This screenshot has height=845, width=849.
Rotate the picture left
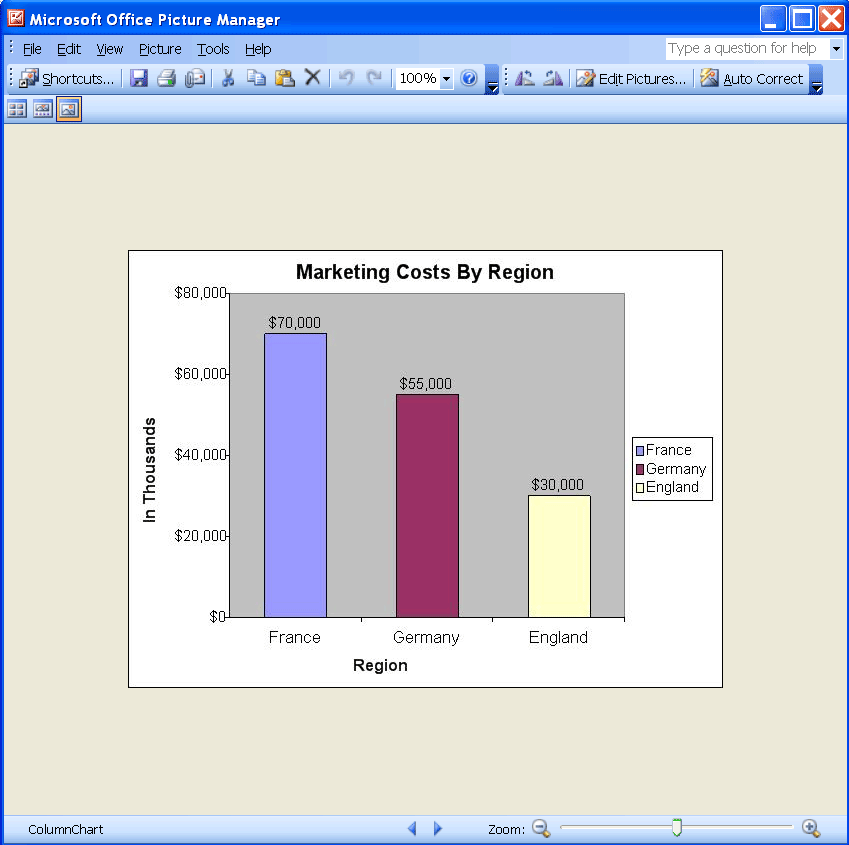[525, 78]
